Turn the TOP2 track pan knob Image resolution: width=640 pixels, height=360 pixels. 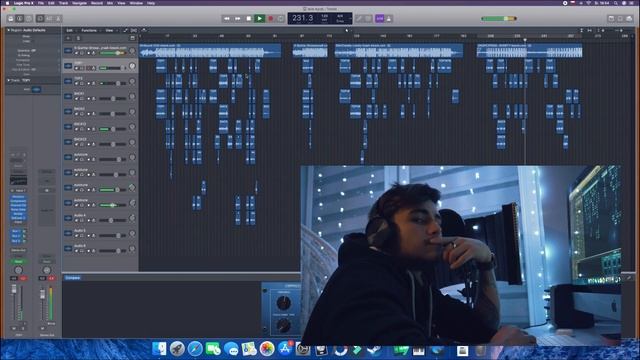coord(132,81)
